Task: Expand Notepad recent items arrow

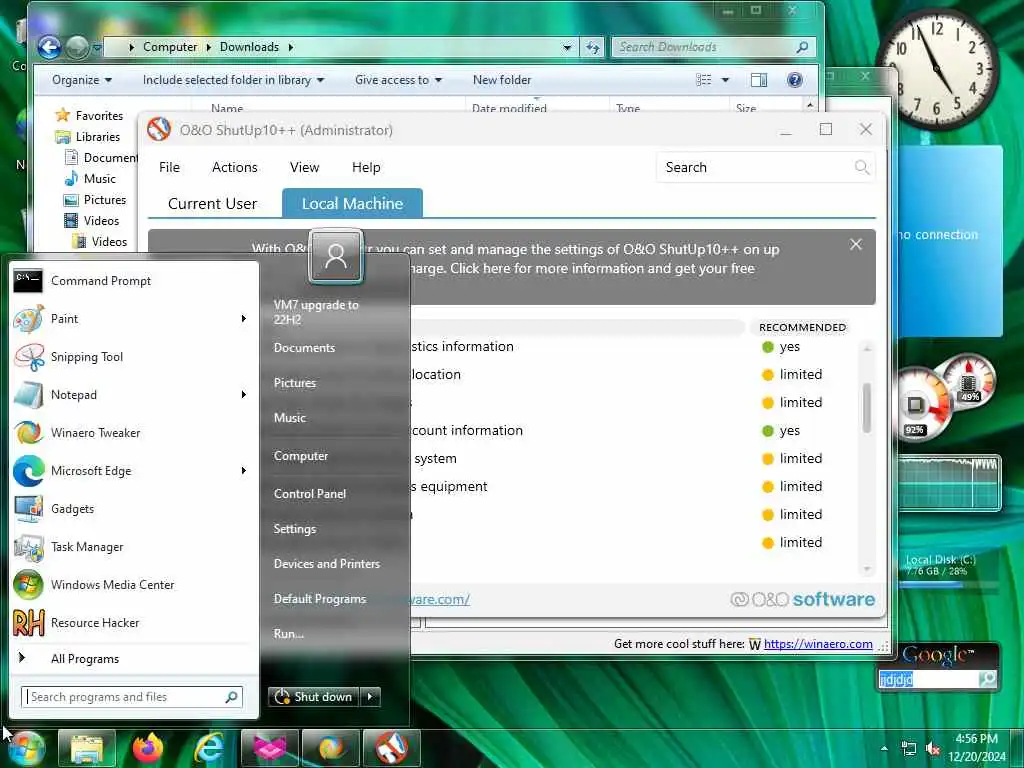Action: [244, 394]
